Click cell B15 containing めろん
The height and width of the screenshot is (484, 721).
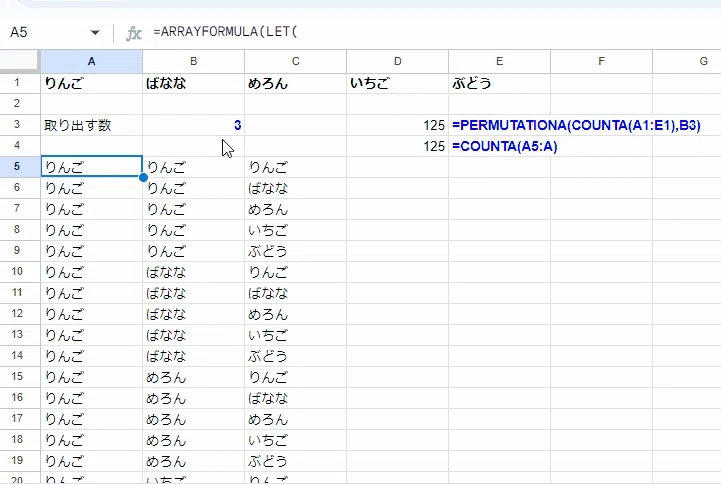(x=194, y=377)
